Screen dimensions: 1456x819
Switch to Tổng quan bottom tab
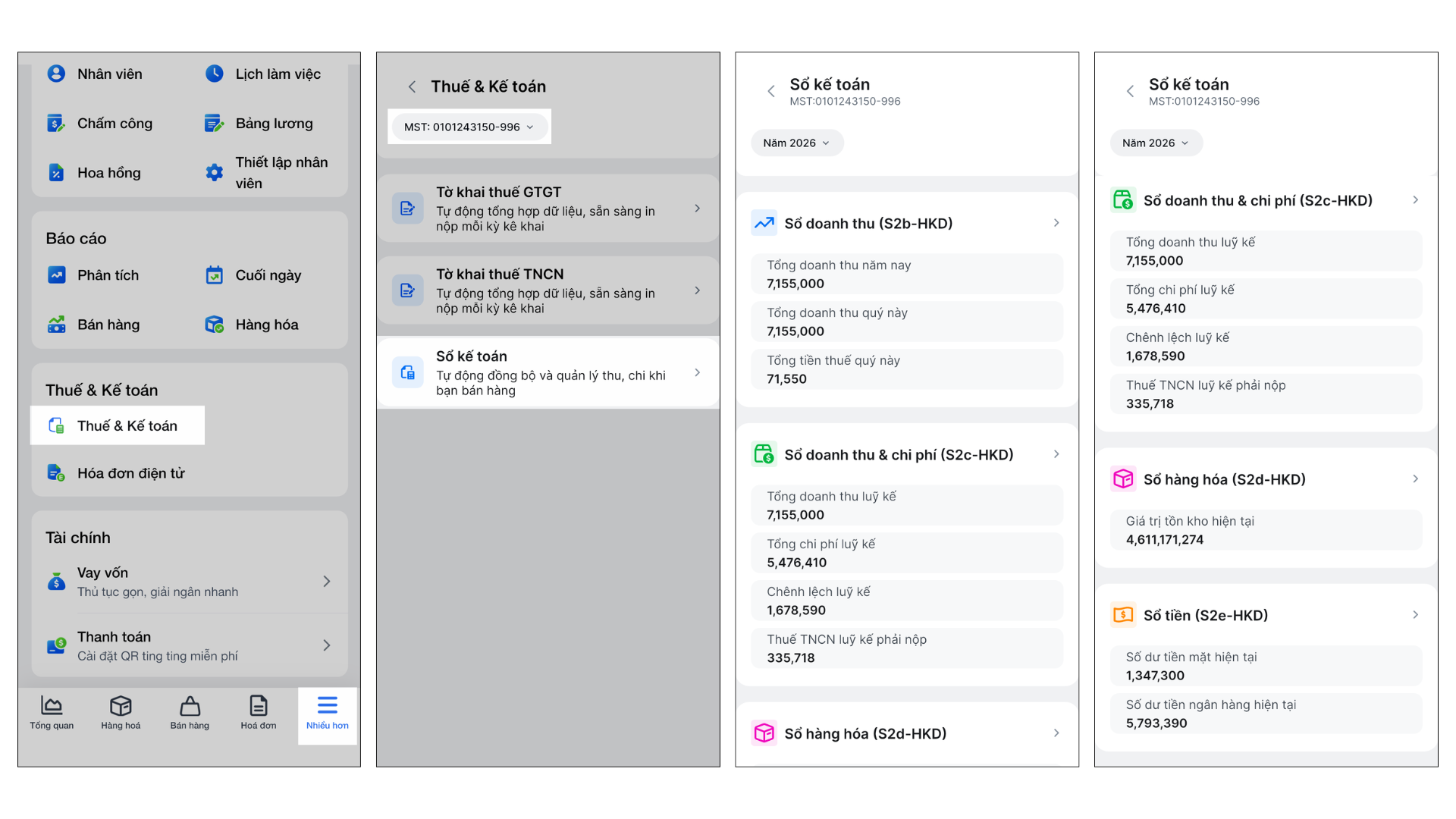coord(52,713)
